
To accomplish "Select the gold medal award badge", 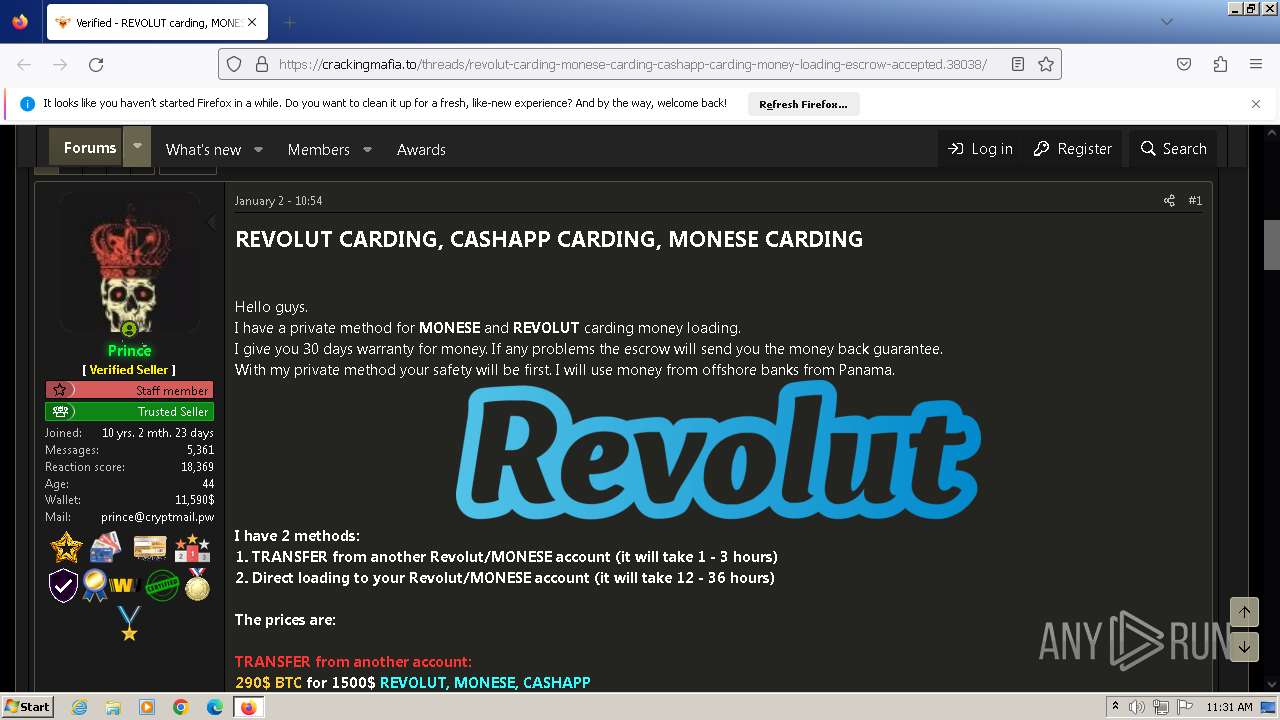I will (197, 585).
